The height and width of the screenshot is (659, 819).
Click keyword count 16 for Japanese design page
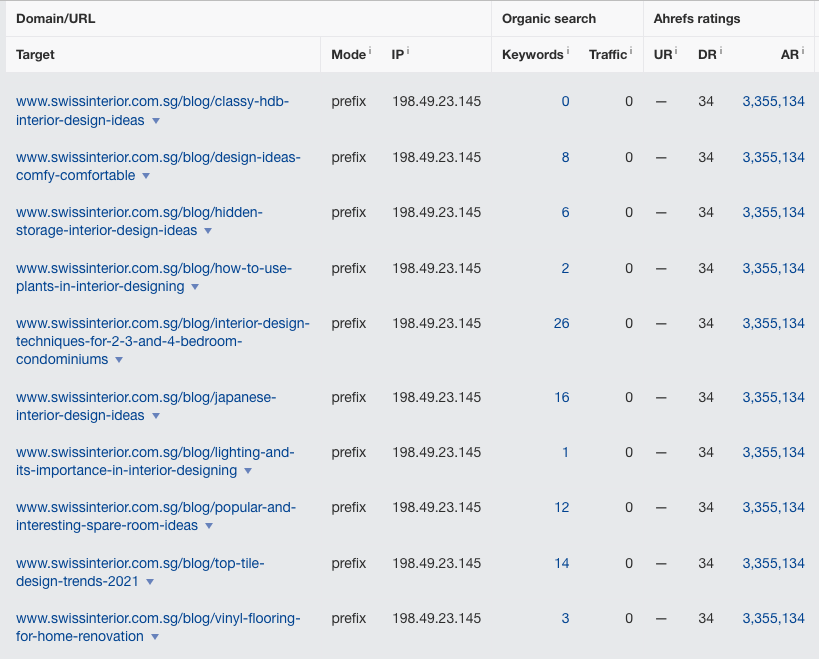561,397
